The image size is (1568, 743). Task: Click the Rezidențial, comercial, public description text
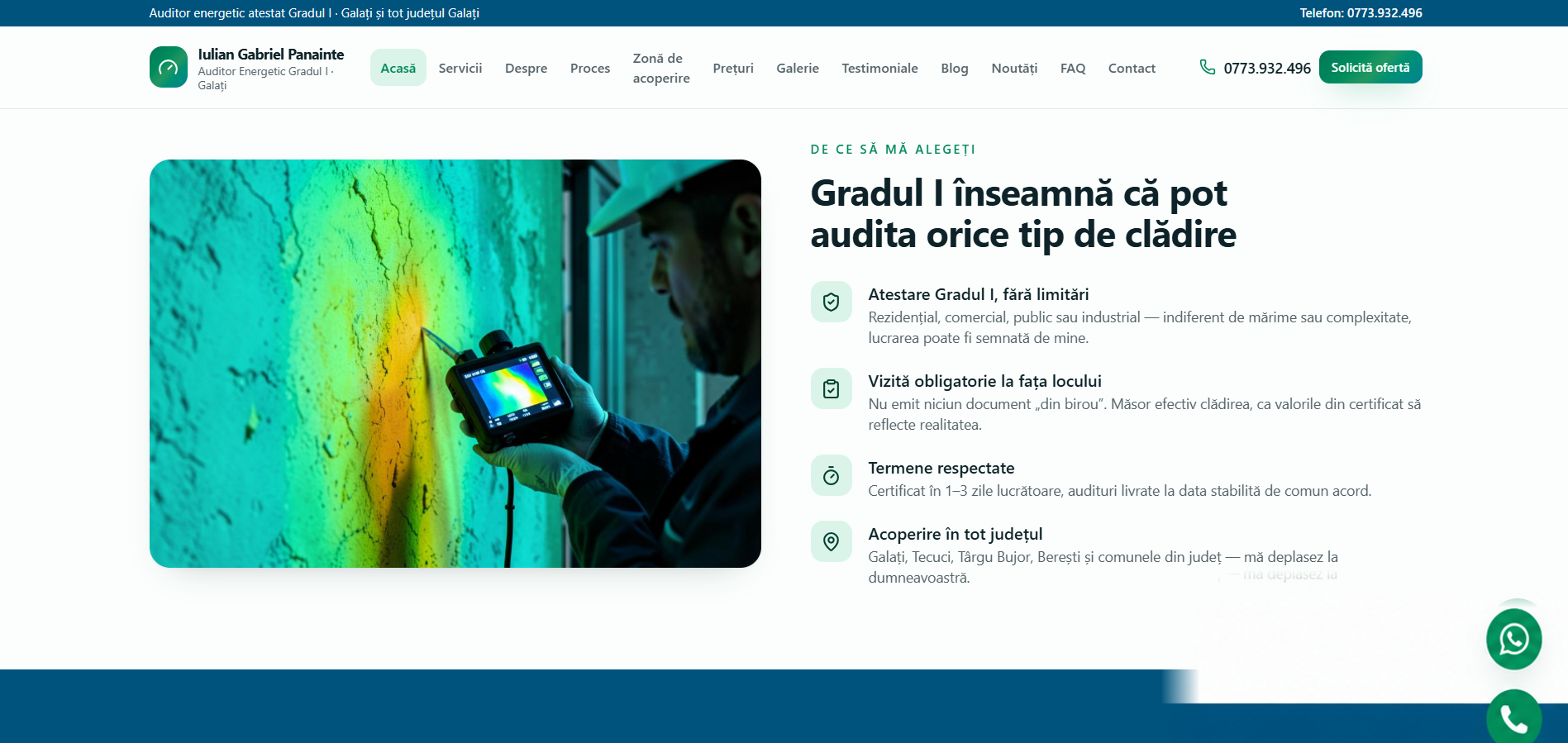point(1140,327)
